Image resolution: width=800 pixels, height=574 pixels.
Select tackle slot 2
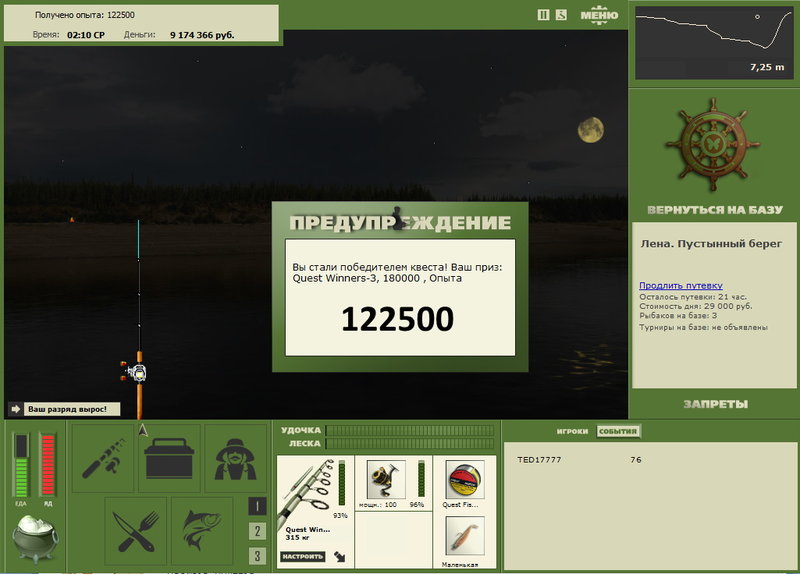point(257,531)
